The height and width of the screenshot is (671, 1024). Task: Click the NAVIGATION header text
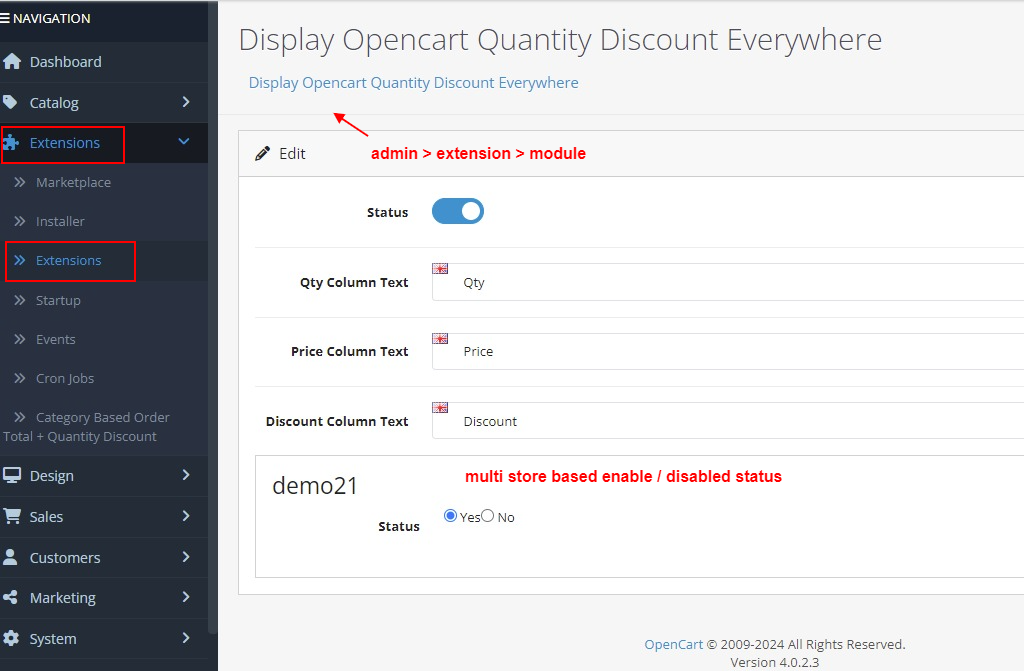coord(52,18)
